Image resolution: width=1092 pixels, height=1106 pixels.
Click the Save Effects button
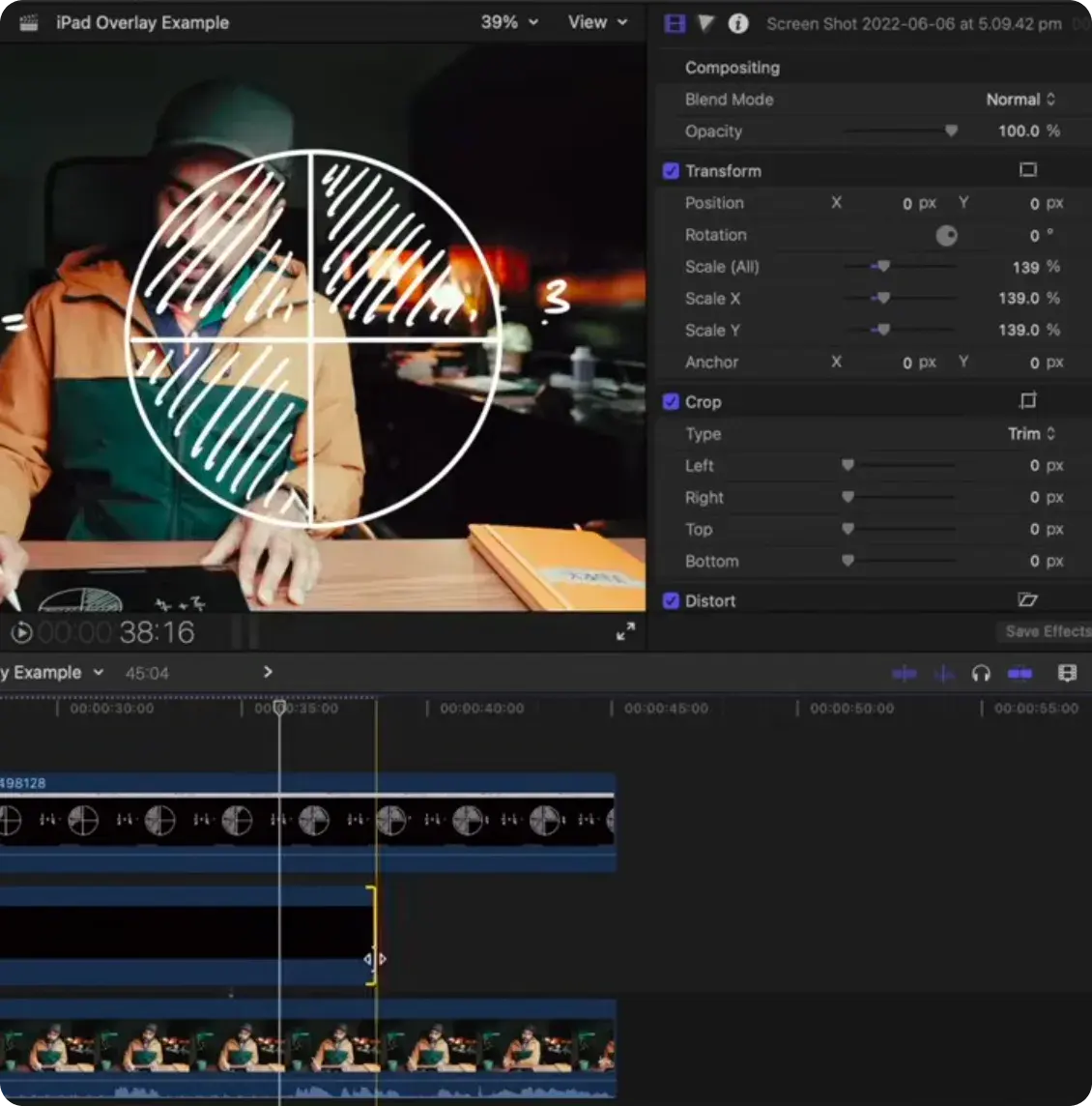tap(1045, 631)
